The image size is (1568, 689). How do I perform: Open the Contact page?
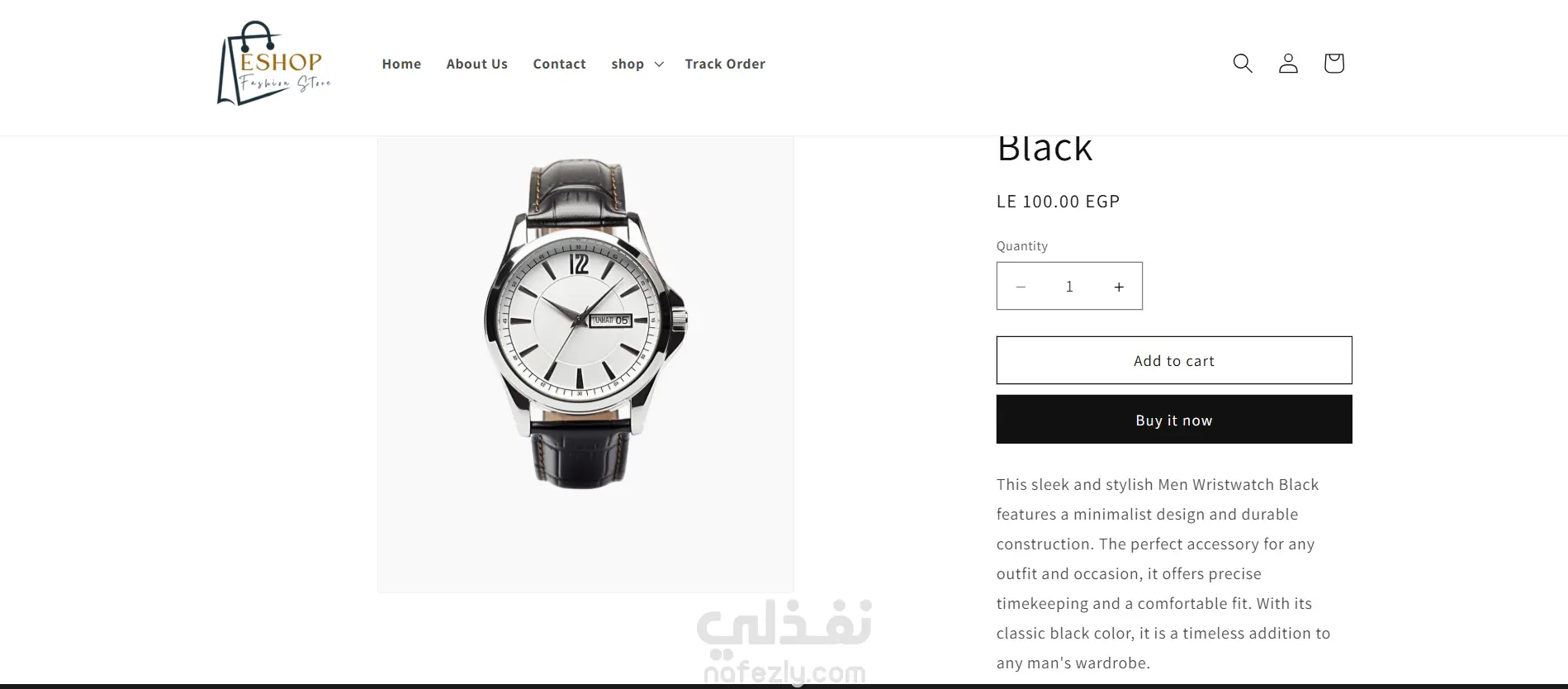pyautogui.click(x=560, y=64)
